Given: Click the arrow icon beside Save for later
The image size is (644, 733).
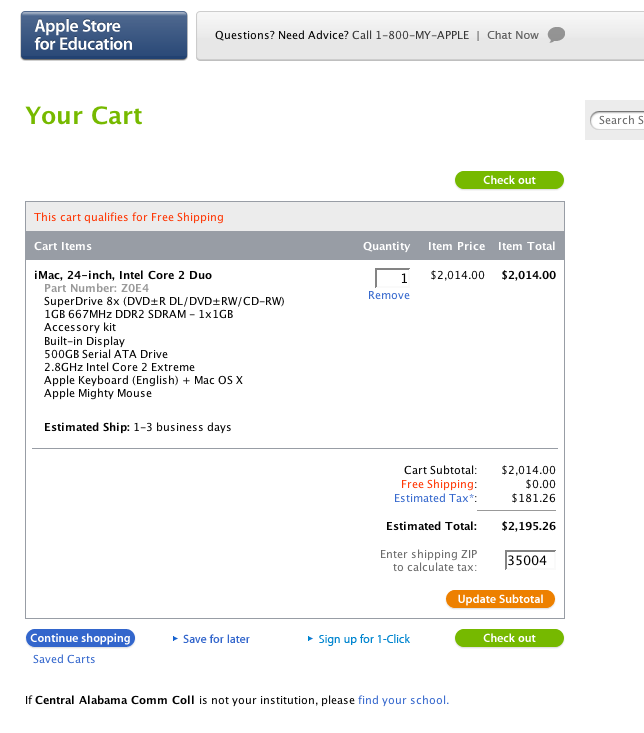Looking at the screenshot, I should point(175,638).
